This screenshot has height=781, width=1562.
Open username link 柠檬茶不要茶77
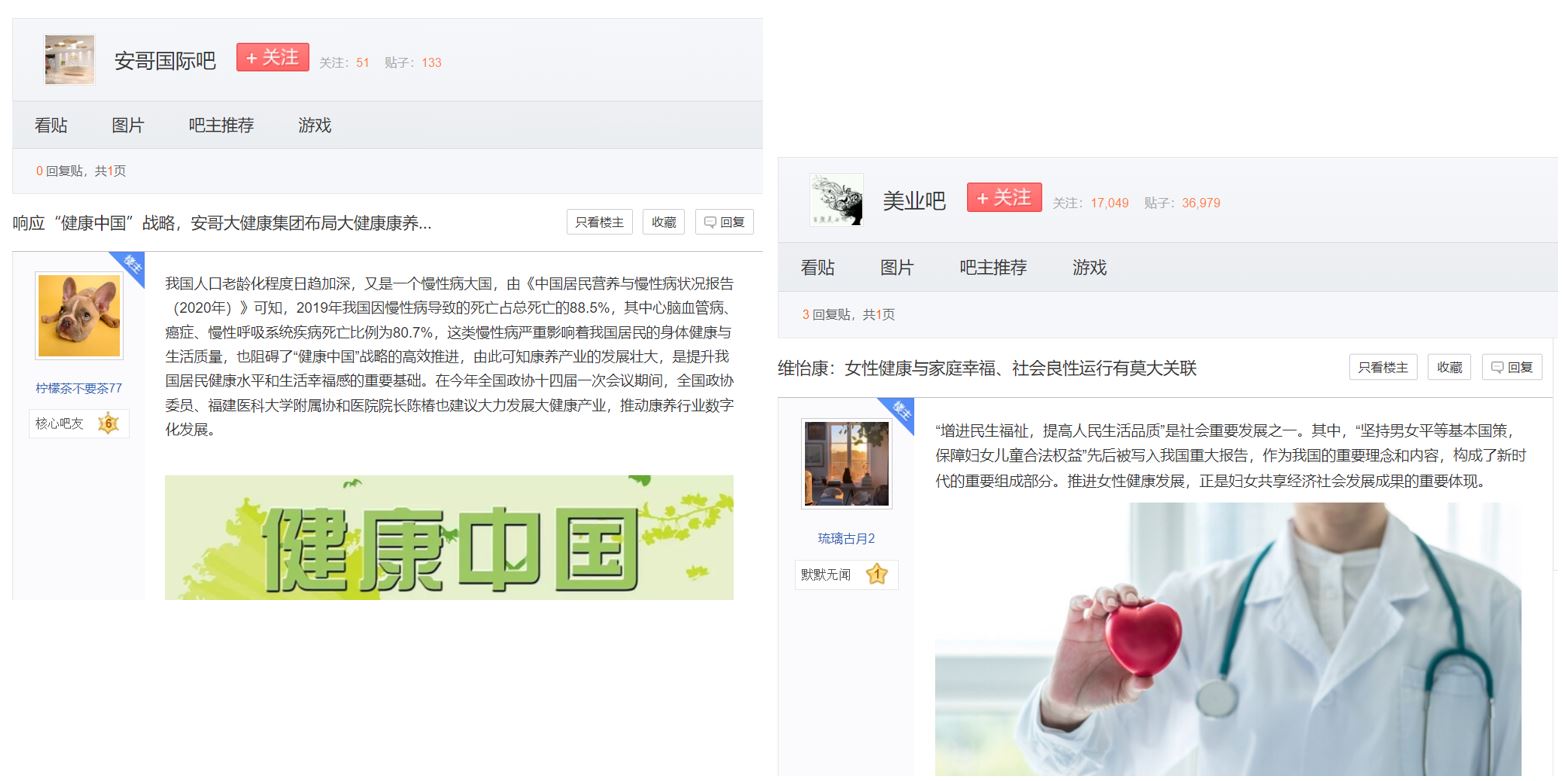point(79,388)
